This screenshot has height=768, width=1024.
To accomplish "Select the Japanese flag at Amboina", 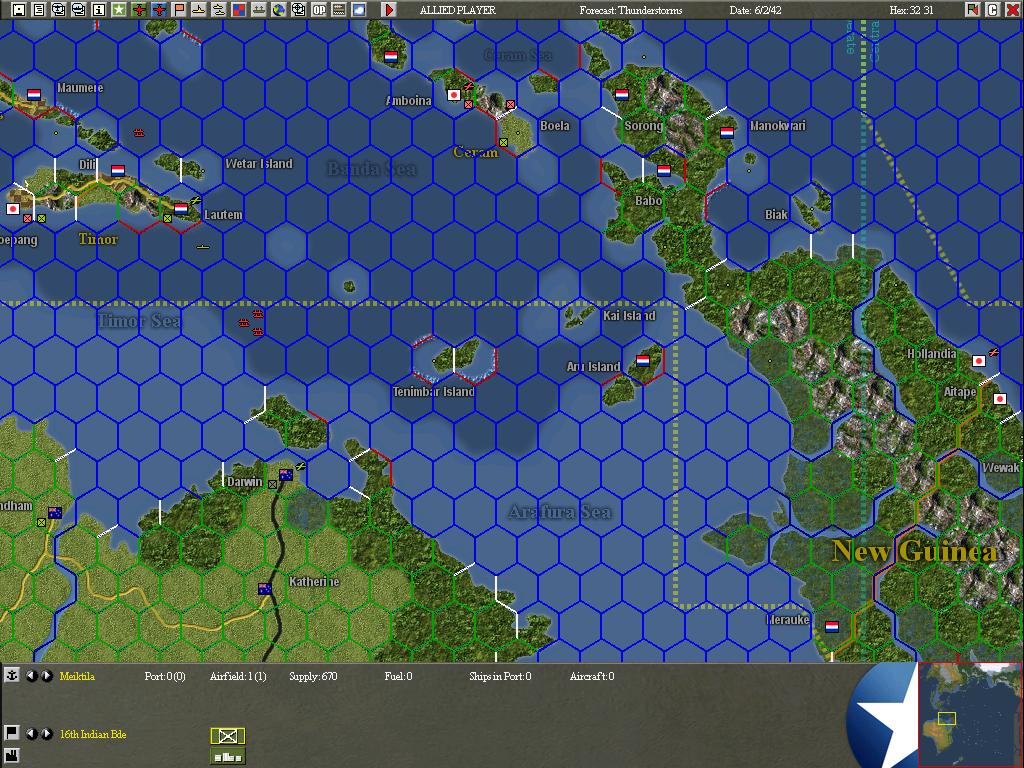I will point(454,95).
